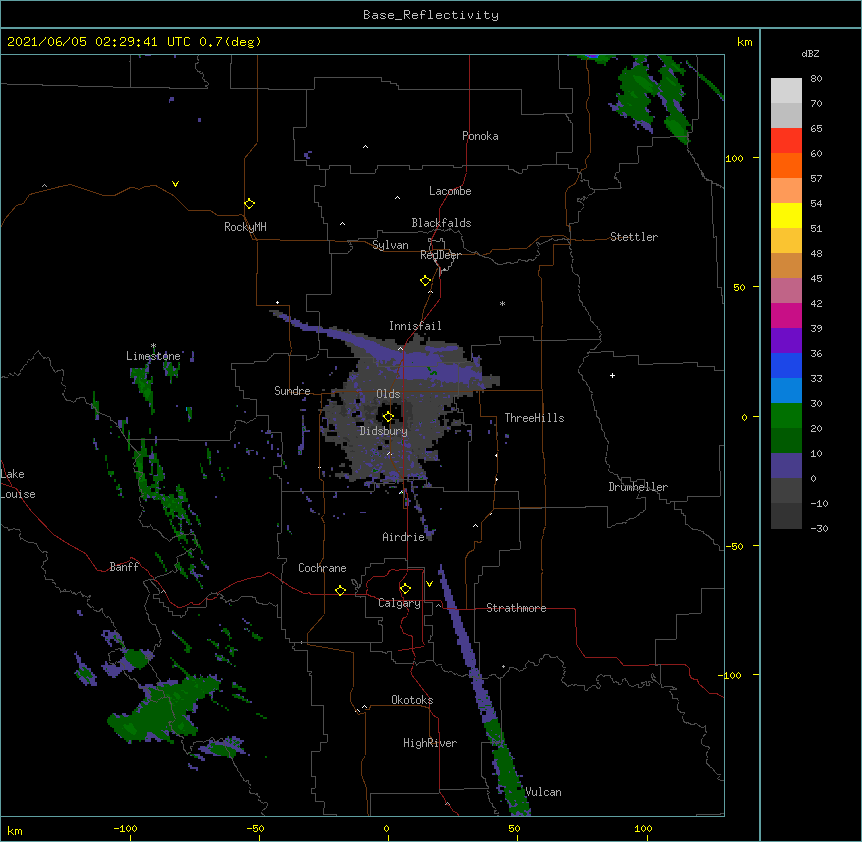Select the slate purple 10-0 dBZ swatch
The image size is (862, 842).
786,466
